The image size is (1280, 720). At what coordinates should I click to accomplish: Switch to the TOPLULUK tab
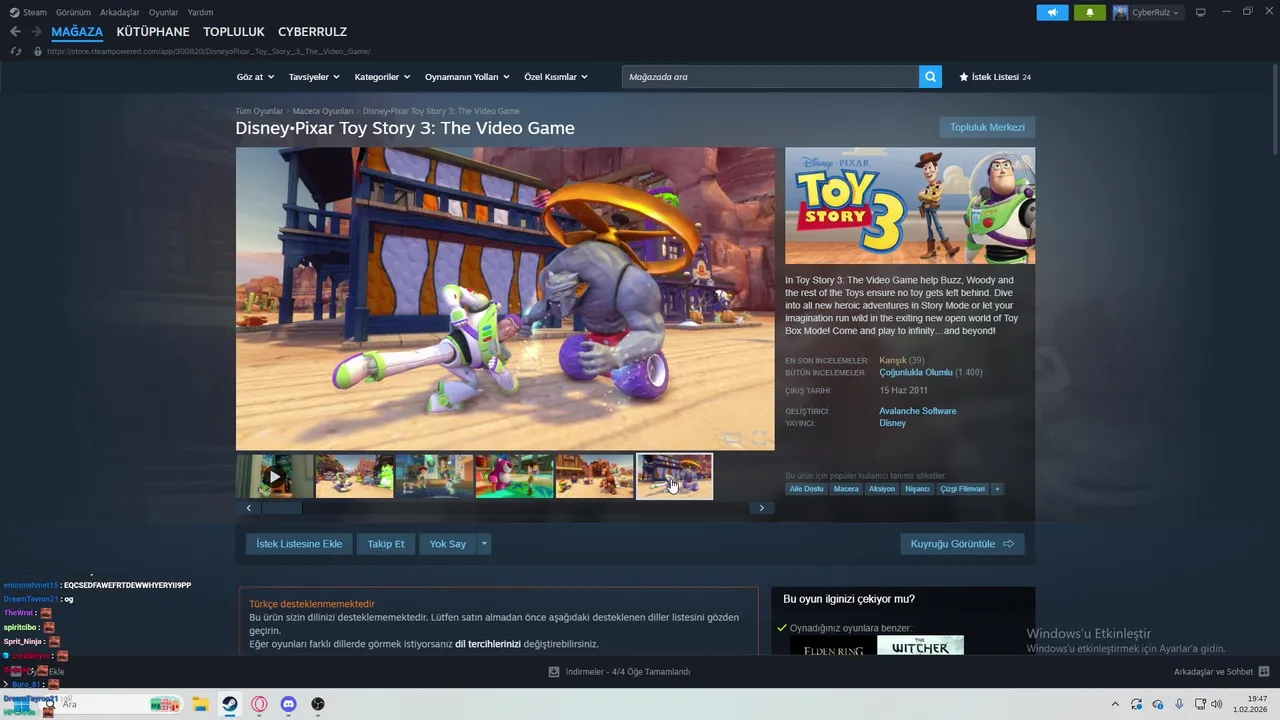(x=234, y=32)
